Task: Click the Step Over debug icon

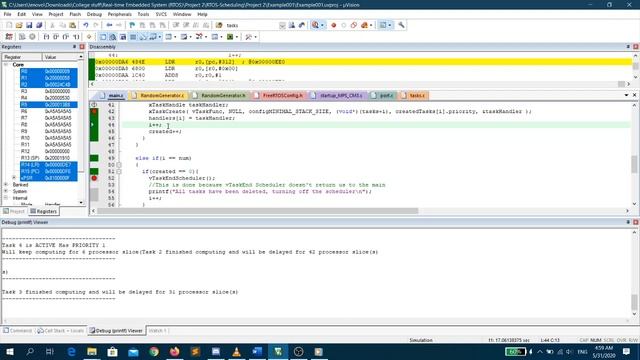Action: pos(56,37)
